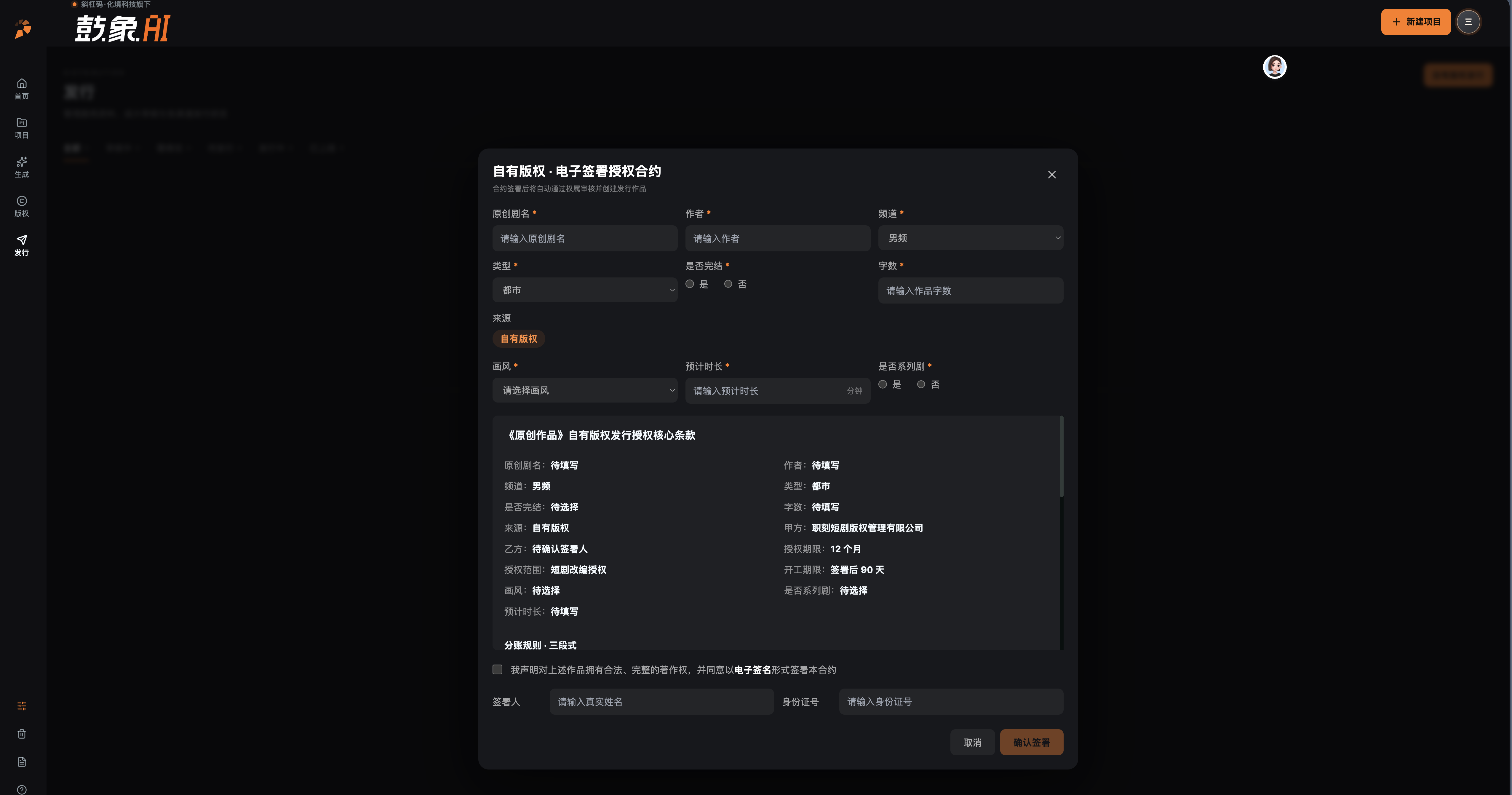Open the document icon in sidebar

(x=22, y=762)
